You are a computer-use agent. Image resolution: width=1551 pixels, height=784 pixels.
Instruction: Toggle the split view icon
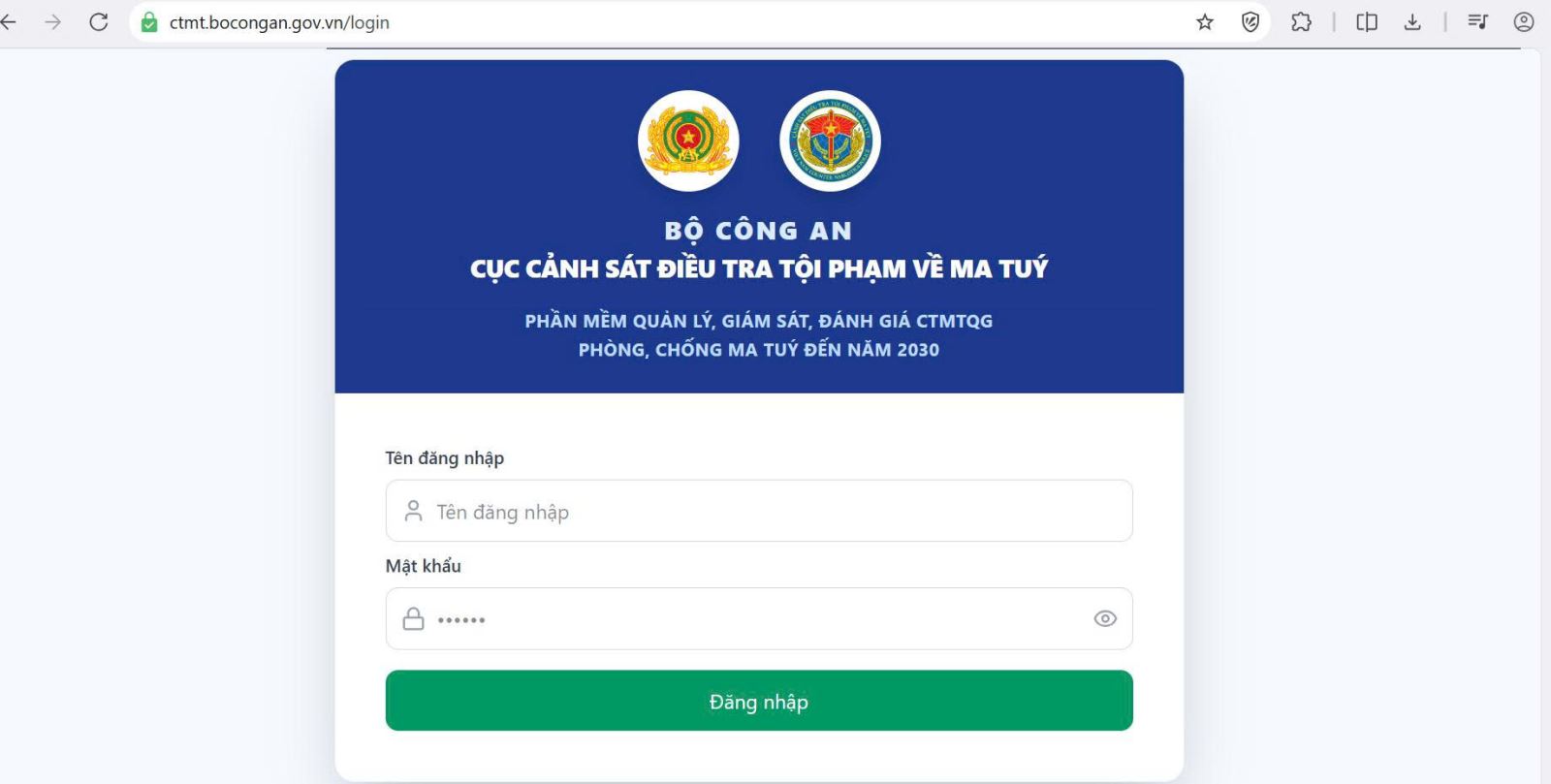1367,21
